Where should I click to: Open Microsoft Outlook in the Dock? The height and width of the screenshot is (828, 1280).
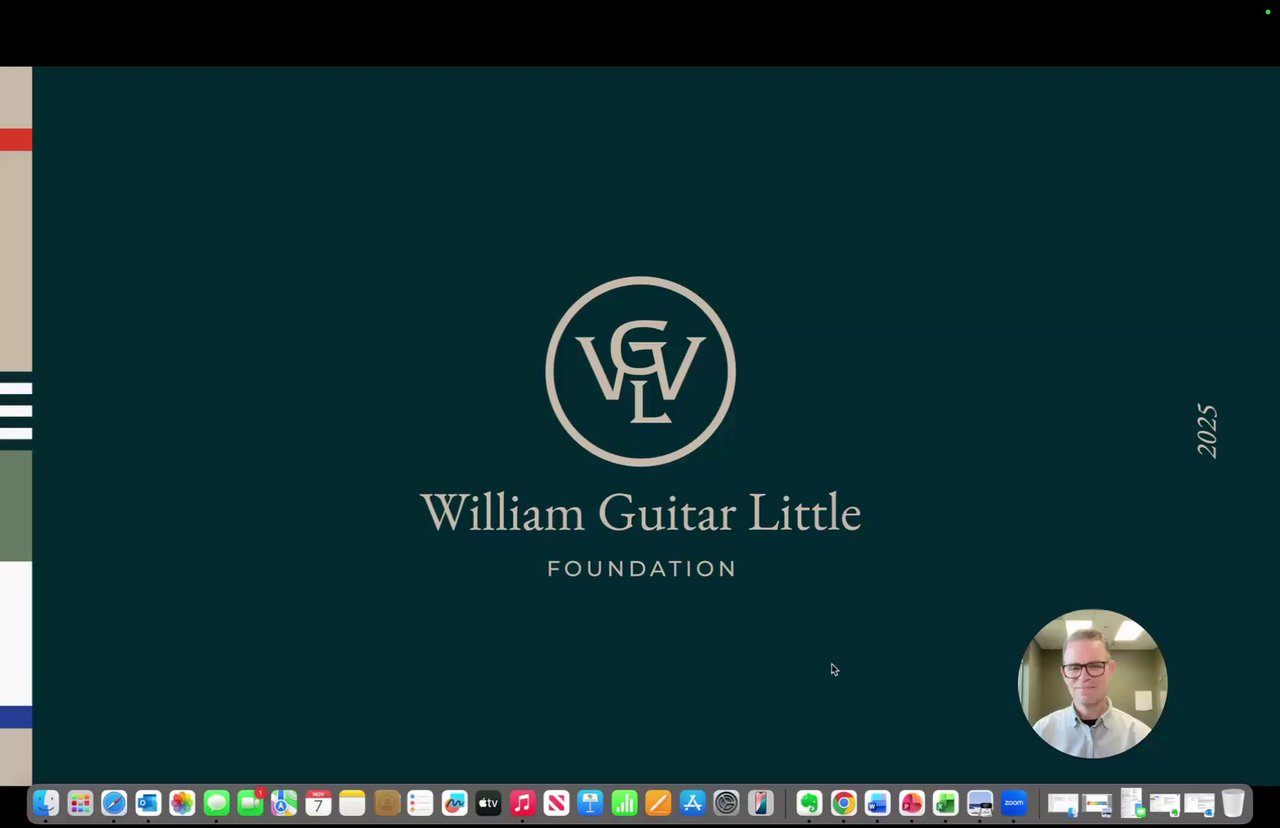pyautogui.click(x=148, y=803)
